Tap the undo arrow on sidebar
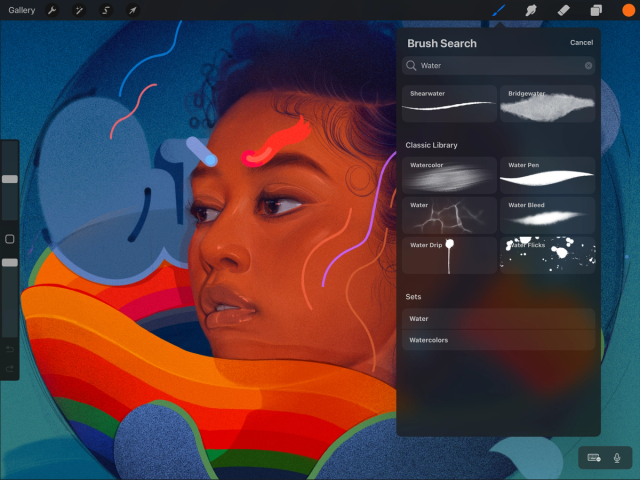640x480 pixels. (x=10, y=349)
